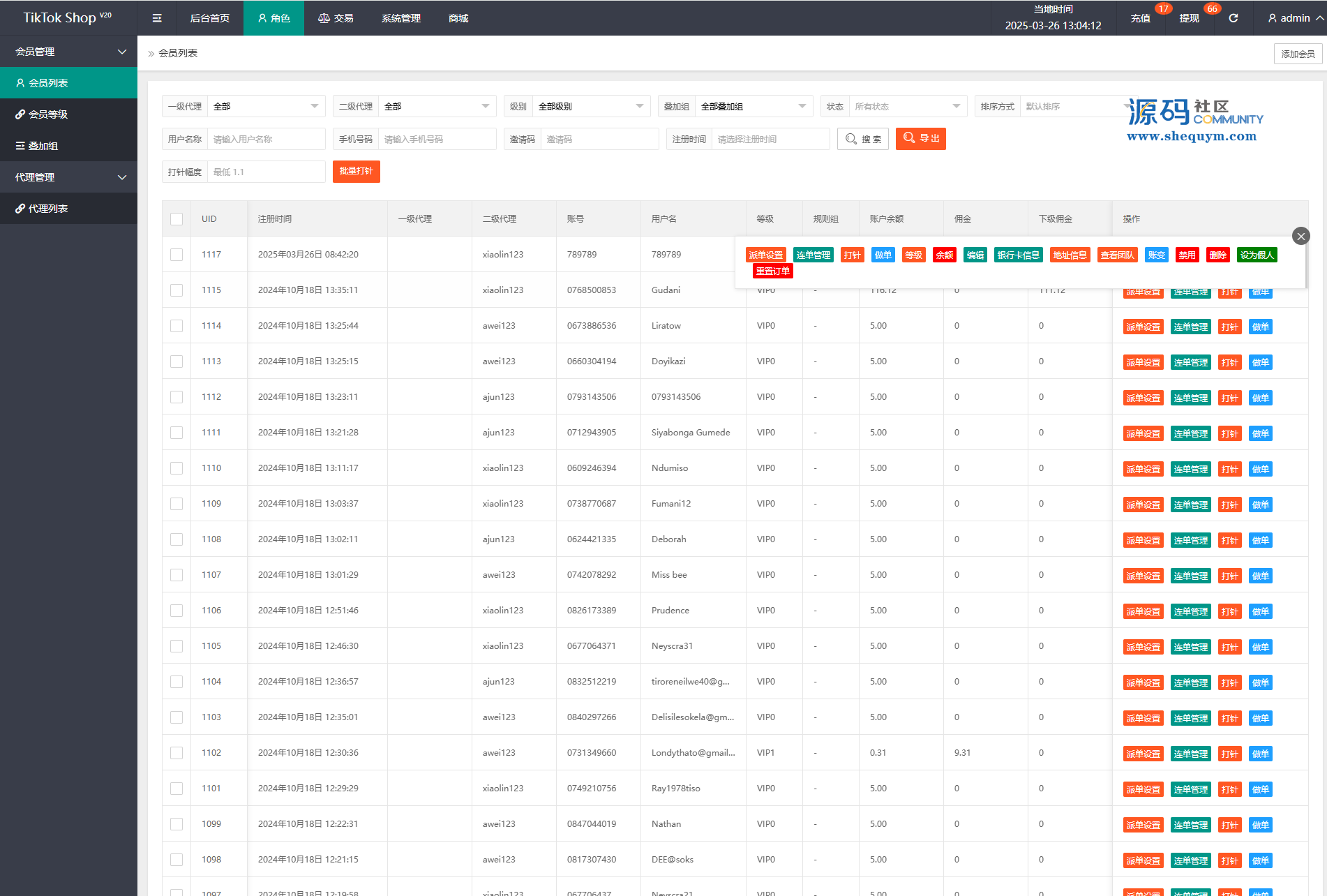Viewport: 1327px width, 896px height.
Task: Click the orange export button
Action: point(920,139)
